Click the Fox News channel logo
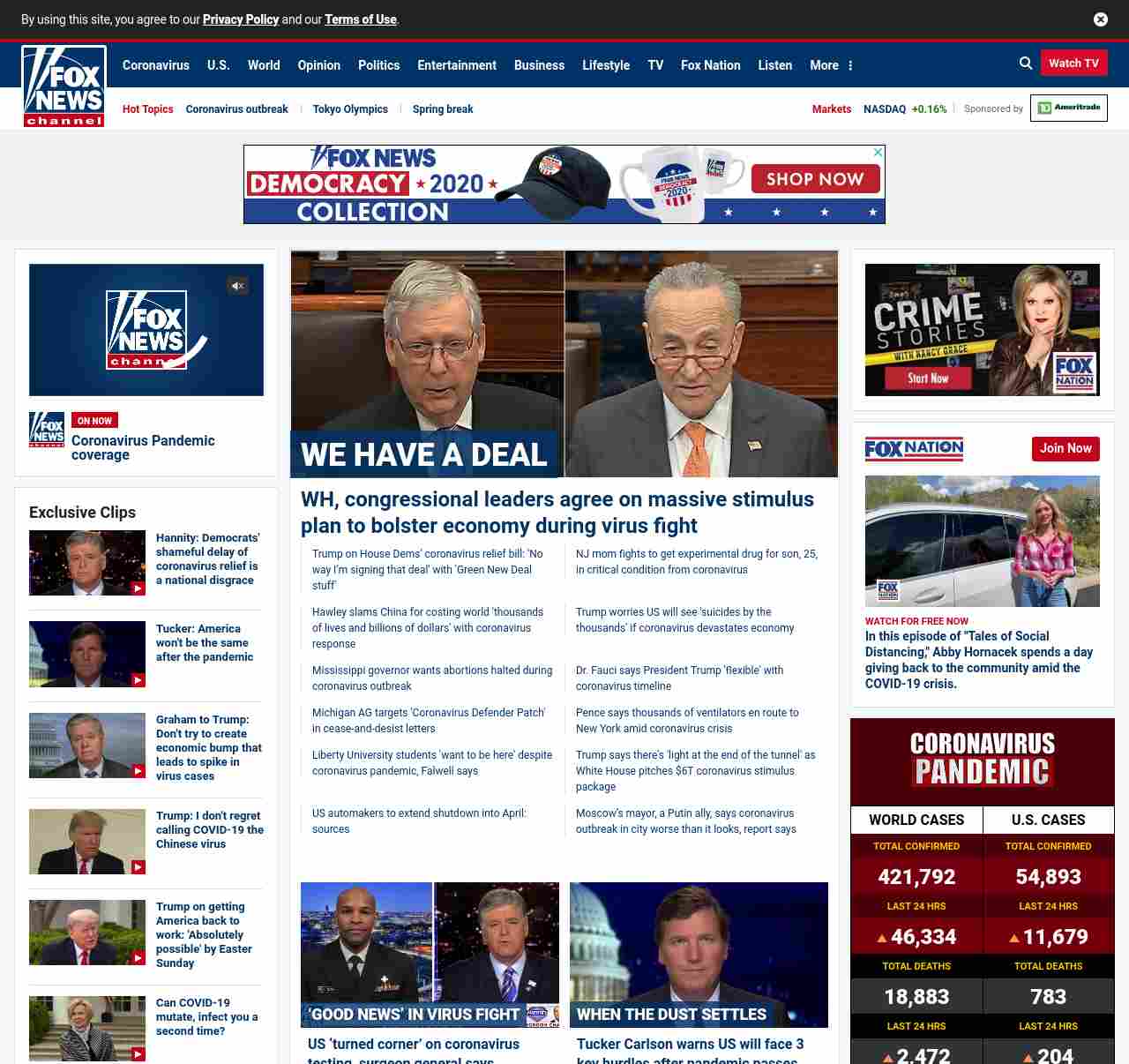This screenshot has height=1064, width=1129. [x=64, y=86]
